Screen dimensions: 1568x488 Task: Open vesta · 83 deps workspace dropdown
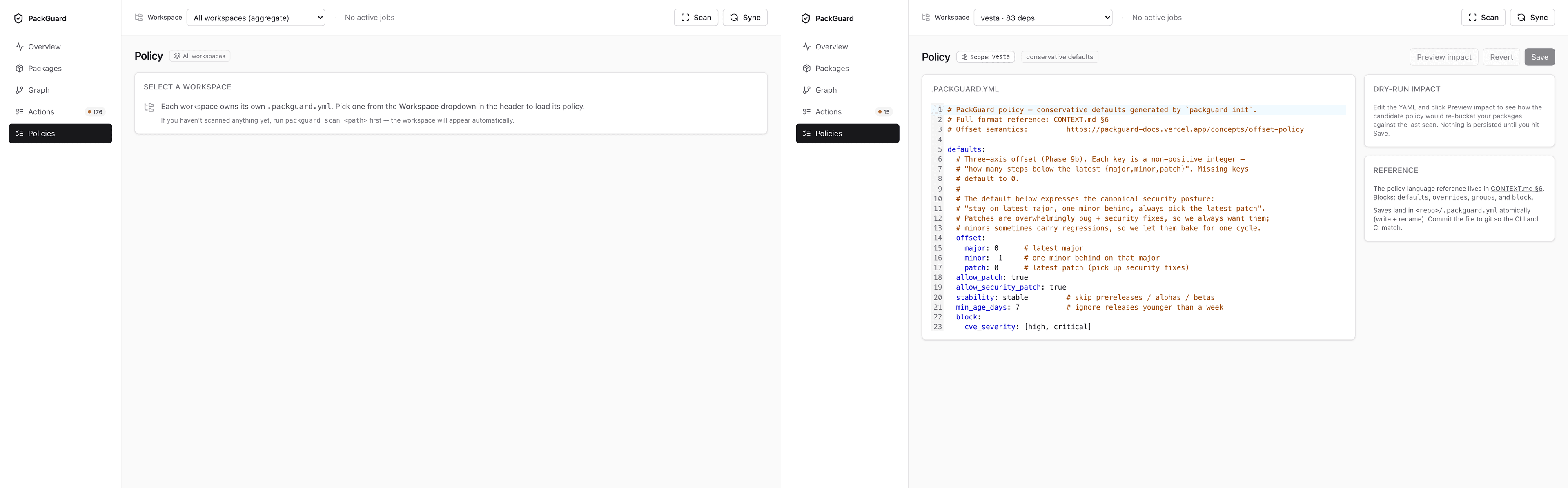pyautogui.click(x=1043, y=18)
